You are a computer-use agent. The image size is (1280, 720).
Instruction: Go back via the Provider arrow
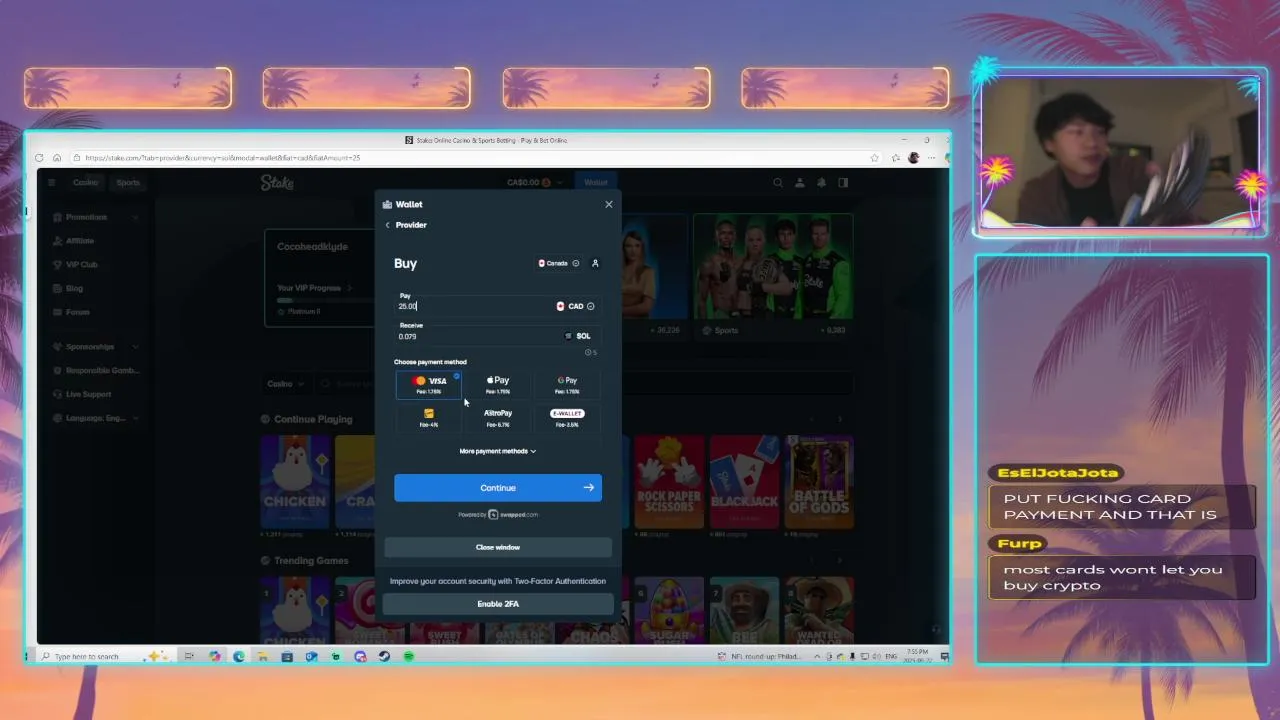388,225
